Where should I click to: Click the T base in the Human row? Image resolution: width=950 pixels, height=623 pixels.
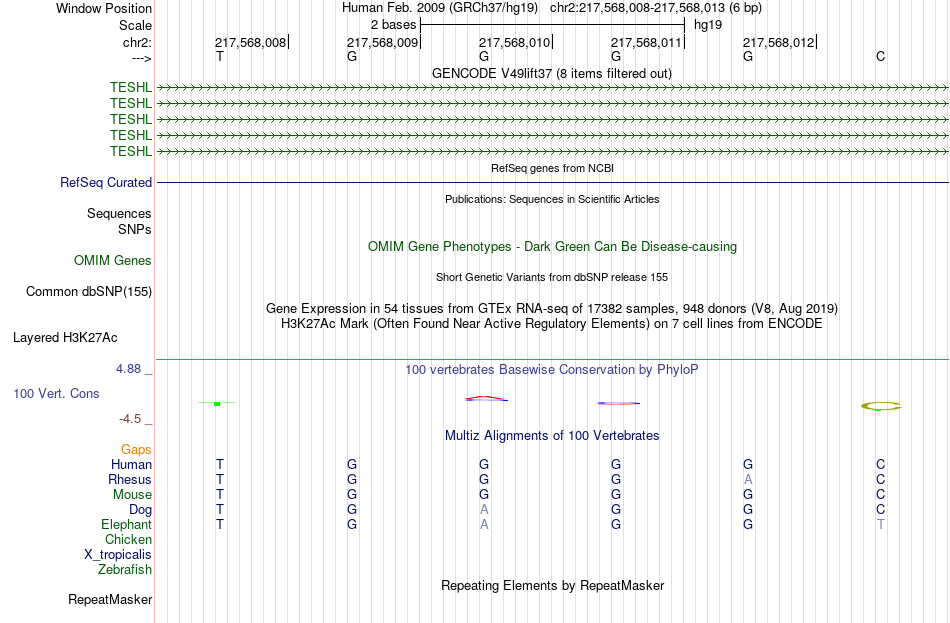(219, 465)
